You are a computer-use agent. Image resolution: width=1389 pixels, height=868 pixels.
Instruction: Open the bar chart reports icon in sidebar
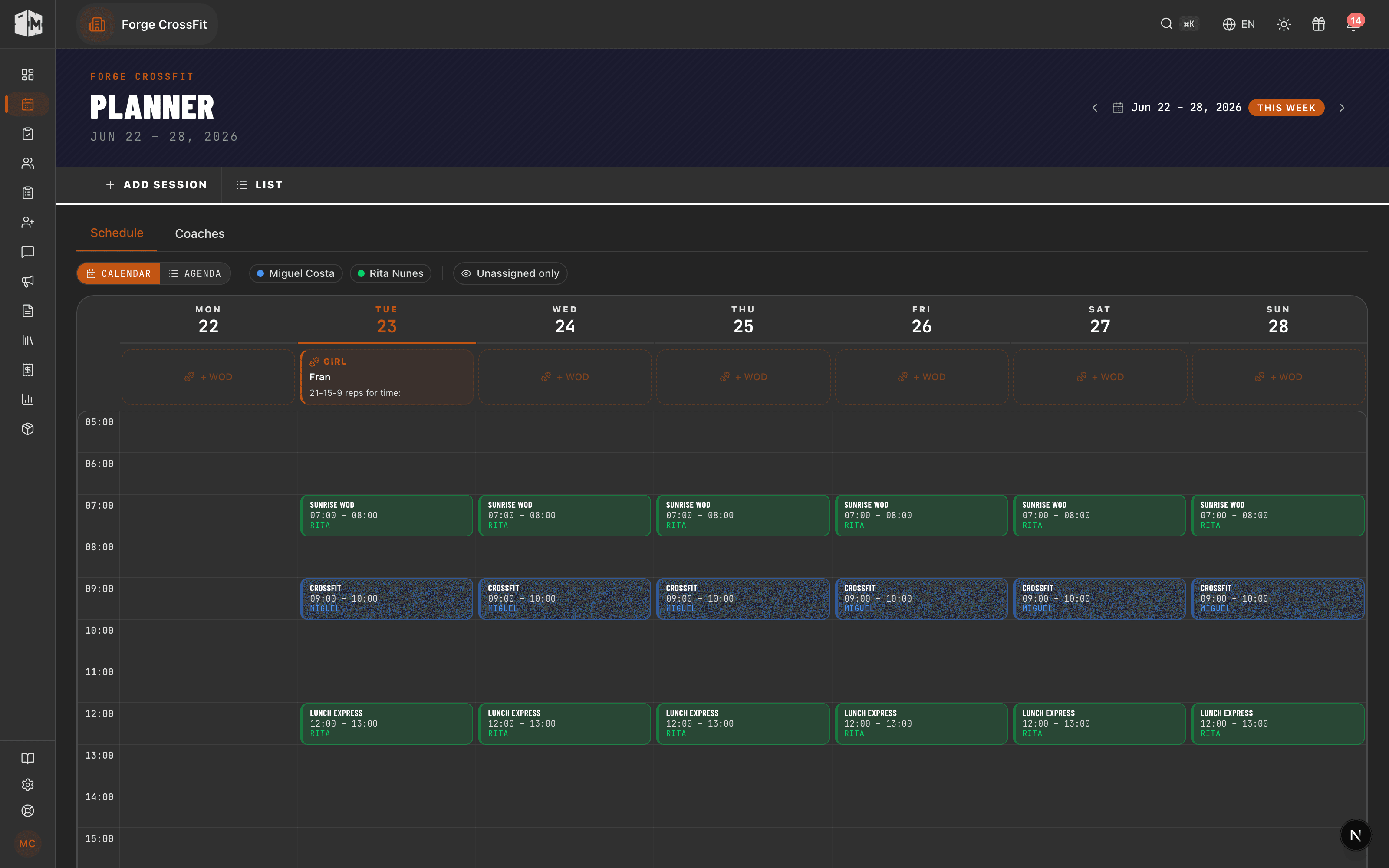27,400
